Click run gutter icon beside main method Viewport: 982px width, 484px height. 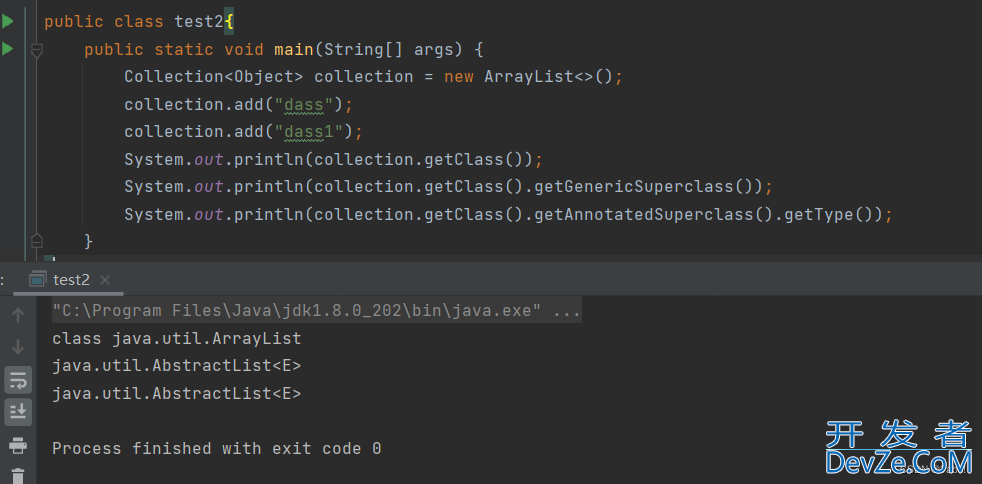tap(8, 49)
